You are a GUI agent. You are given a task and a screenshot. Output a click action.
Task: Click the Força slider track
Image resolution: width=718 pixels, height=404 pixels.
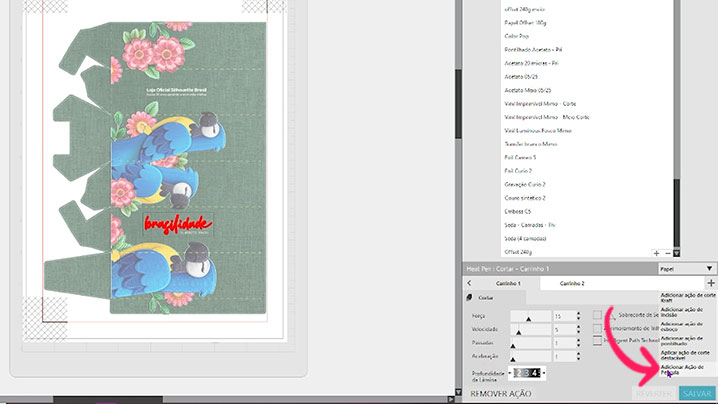point(531,316)
